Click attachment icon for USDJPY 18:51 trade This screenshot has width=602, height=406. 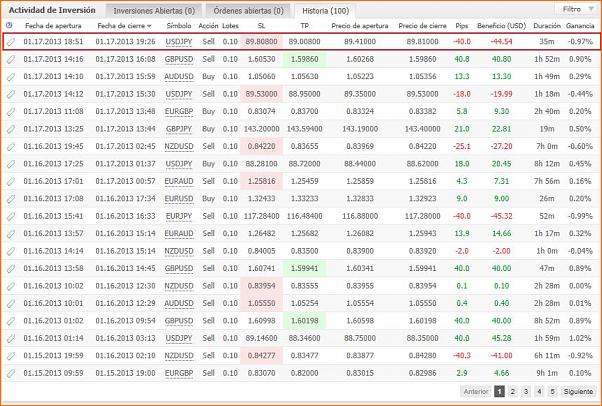[x=12, y=41]
